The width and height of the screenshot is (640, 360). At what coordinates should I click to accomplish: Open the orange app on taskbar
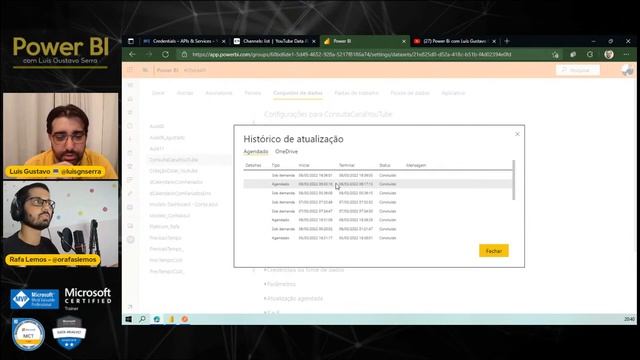tap(185, 319)
